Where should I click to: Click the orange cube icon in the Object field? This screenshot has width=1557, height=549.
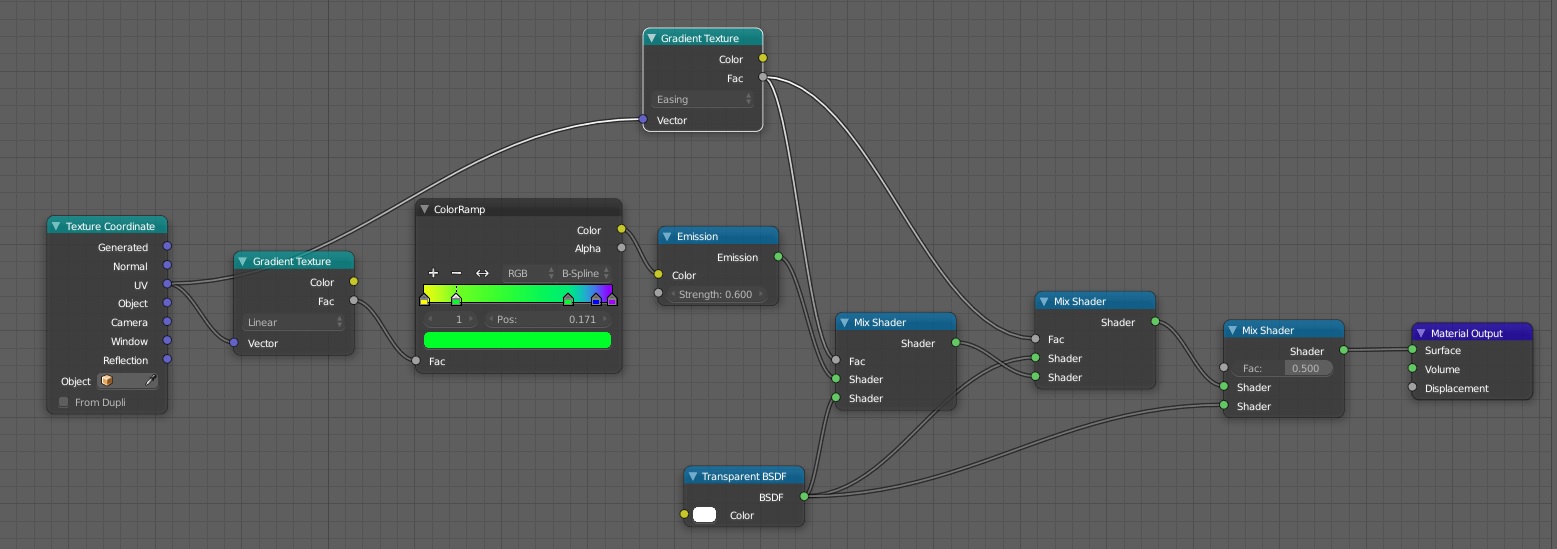pyautogui.click(x=107, y=381)
